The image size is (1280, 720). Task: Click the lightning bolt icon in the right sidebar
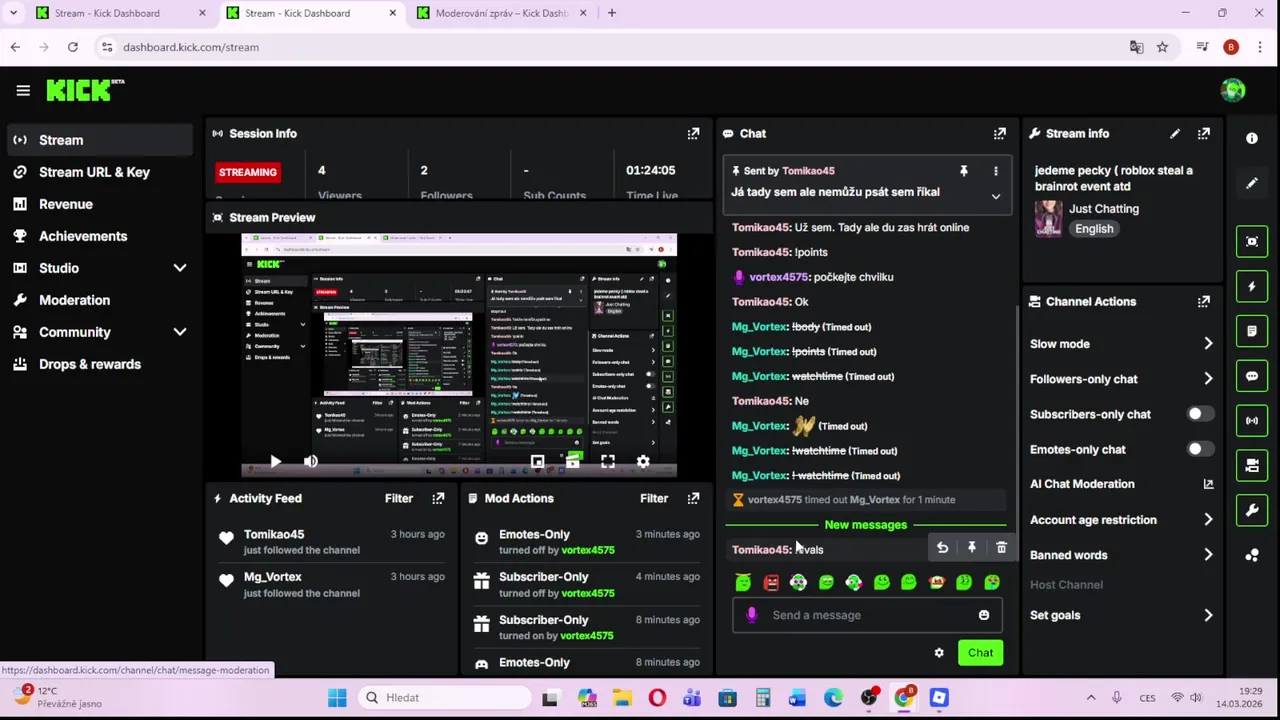tap(1252, 286)
